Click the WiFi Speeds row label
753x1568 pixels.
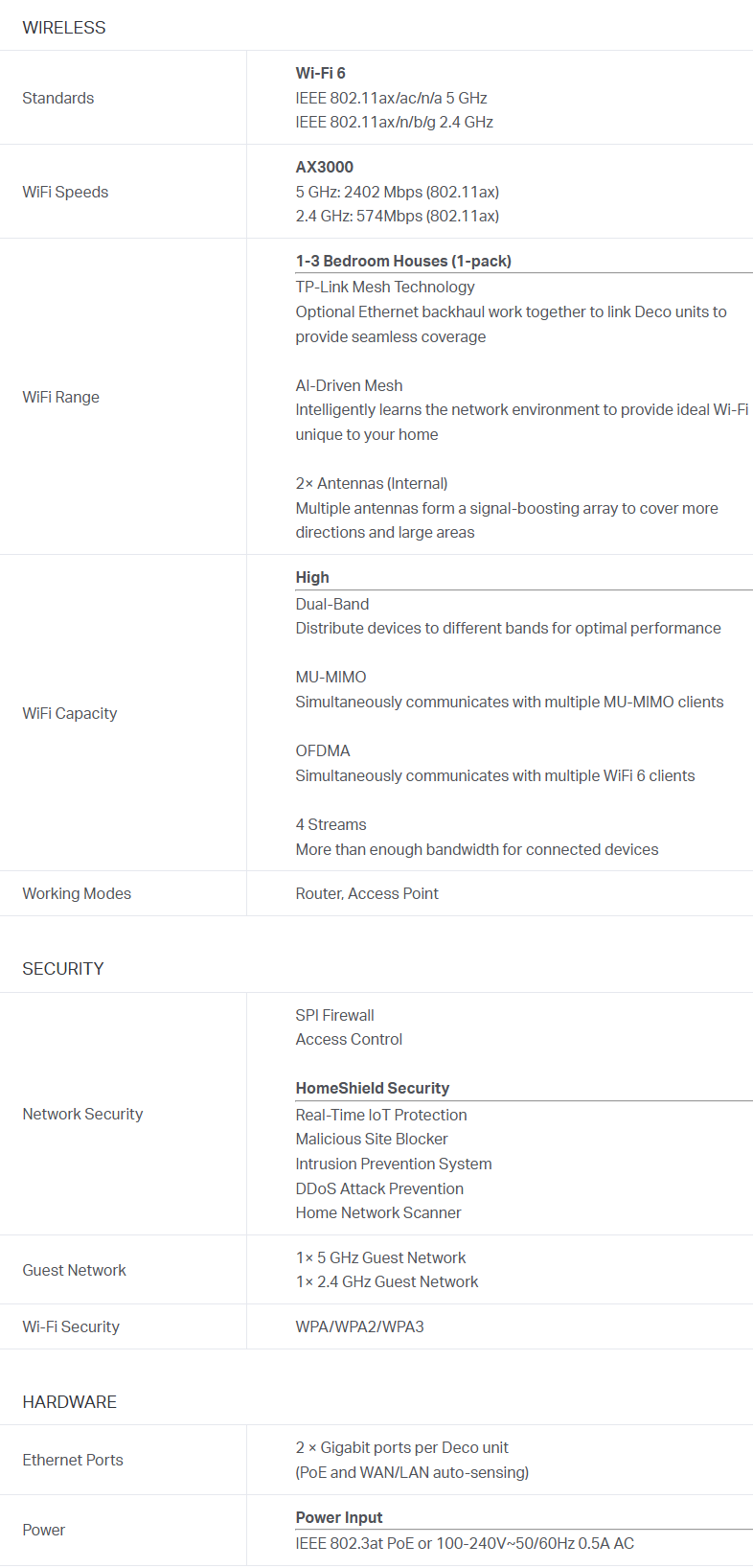[x=65, y=192]
